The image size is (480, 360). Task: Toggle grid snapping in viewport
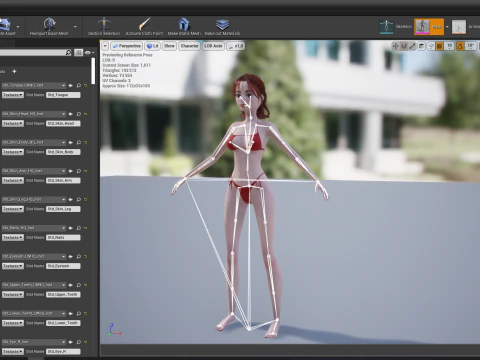(440, 46)
